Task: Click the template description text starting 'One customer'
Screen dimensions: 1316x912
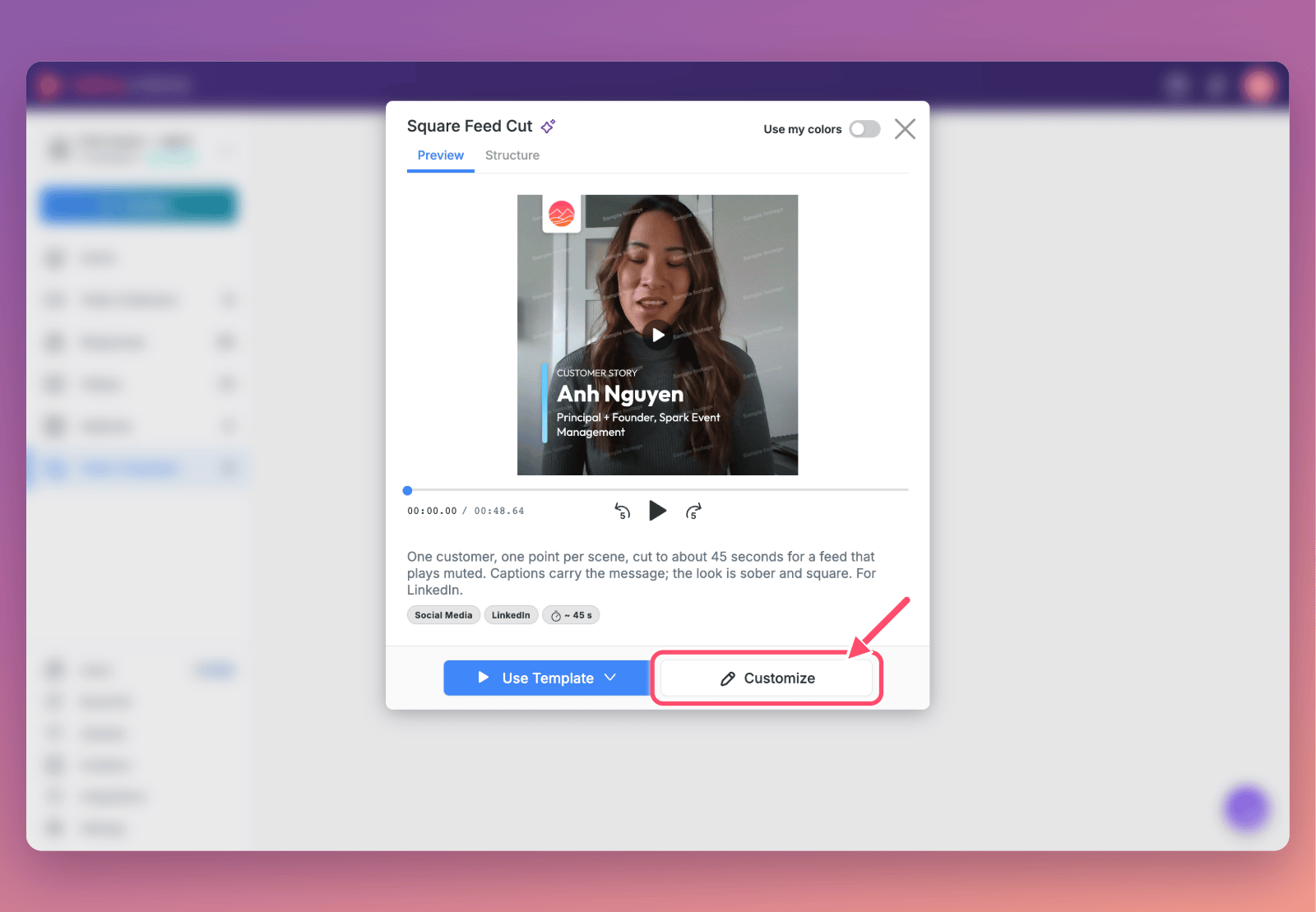Action: click(642, 573)
